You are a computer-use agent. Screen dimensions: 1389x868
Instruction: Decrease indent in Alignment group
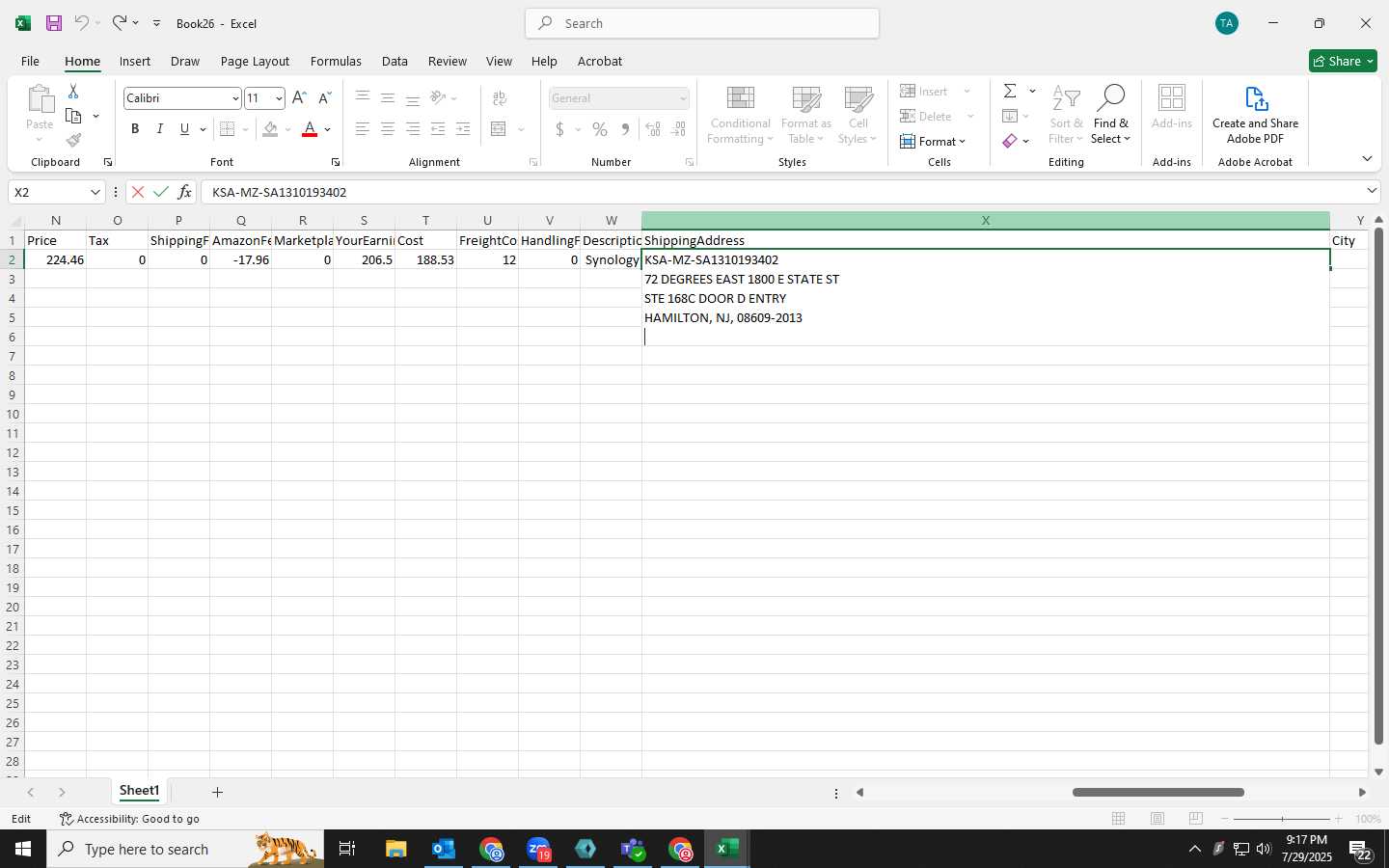pyautogui.click(x=438, y=129)
